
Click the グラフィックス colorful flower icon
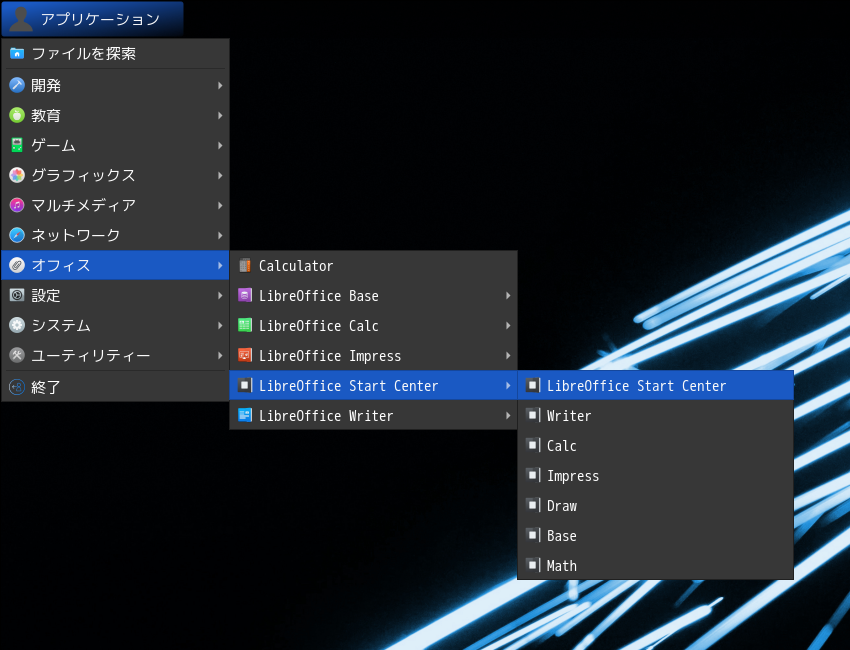(17, 175)
